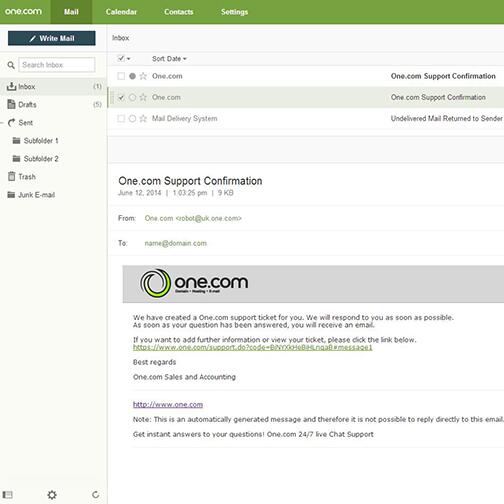Click the Trash bin icon

[12, 176]
